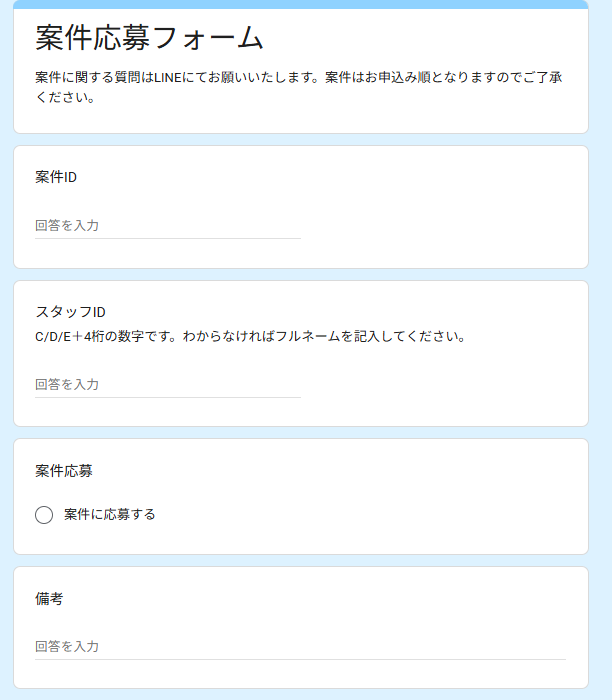The width and height of the screenshot is (612, 700).
Task: Click the 案件ID question label
Action: 56,178
